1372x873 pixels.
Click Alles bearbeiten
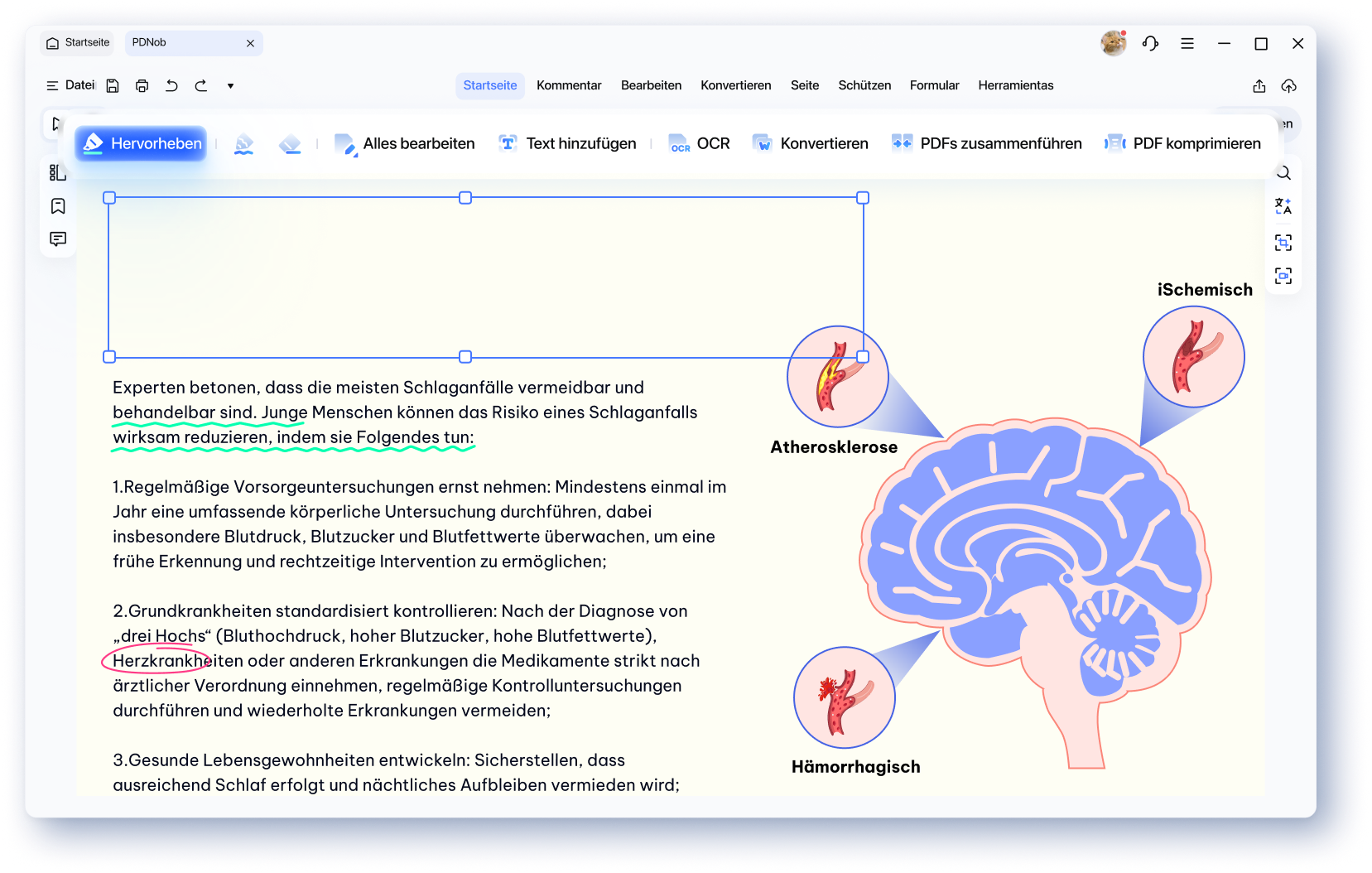(404, 143)
